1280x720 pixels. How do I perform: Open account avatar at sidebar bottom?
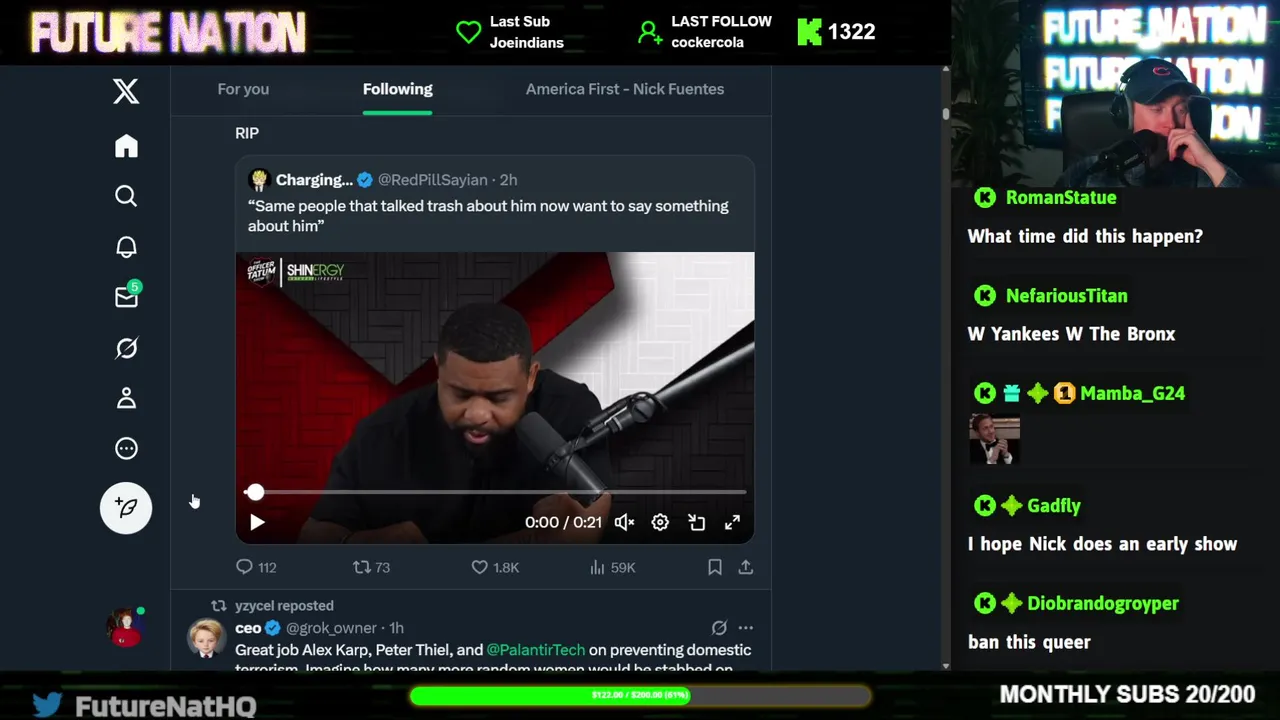coord(126,627)
